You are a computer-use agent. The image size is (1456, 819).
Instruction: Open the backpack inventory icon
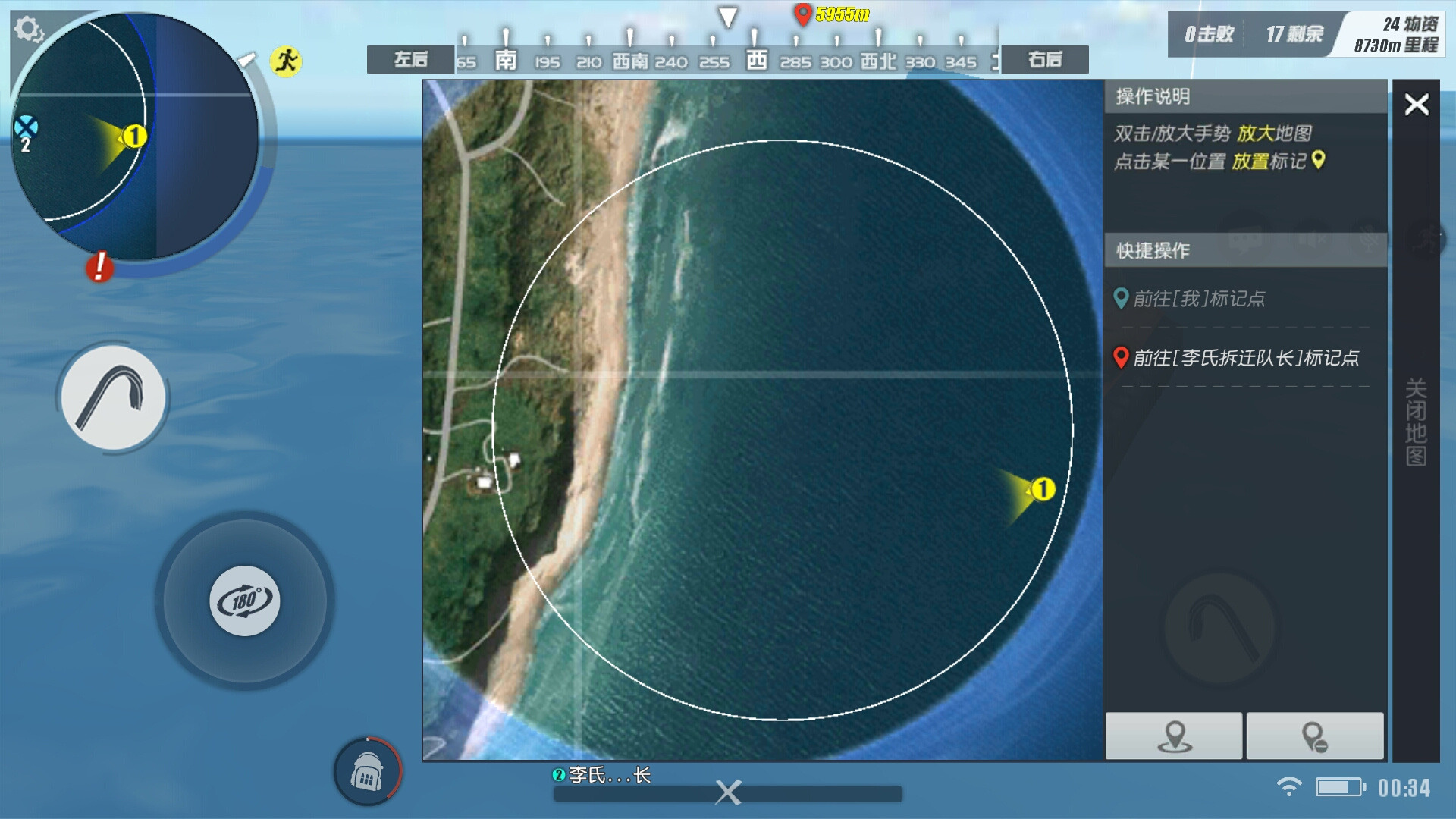(x=368, y=771)
